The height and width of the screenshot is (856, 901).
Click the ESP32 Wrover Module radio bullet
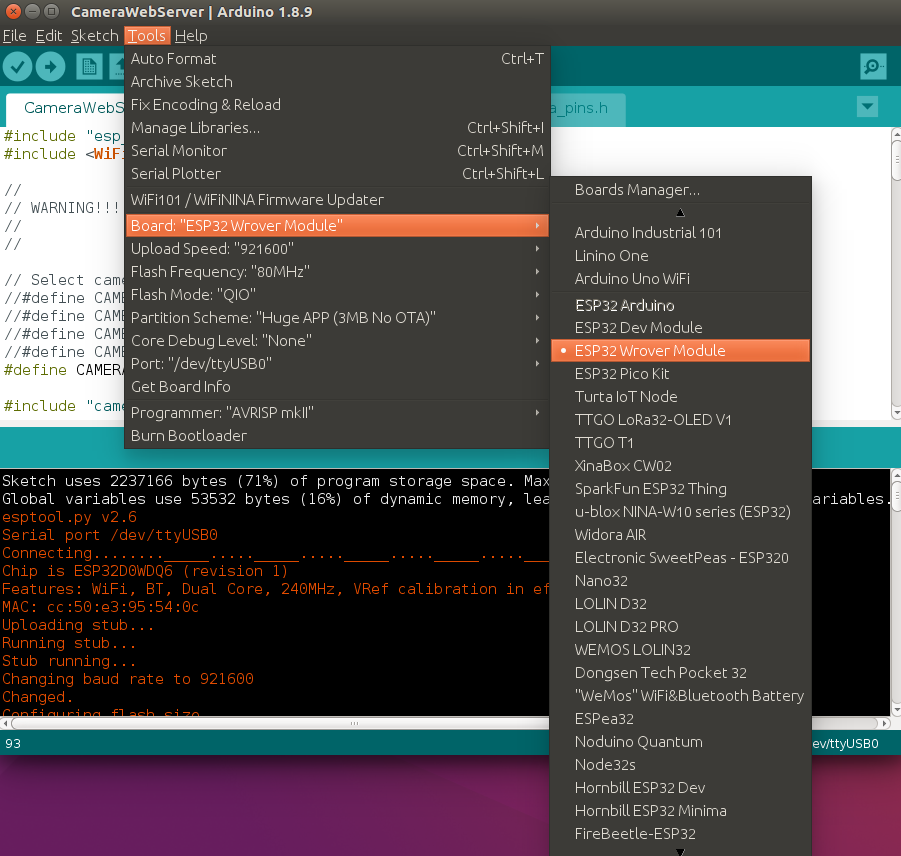click(x=563, y=350)
